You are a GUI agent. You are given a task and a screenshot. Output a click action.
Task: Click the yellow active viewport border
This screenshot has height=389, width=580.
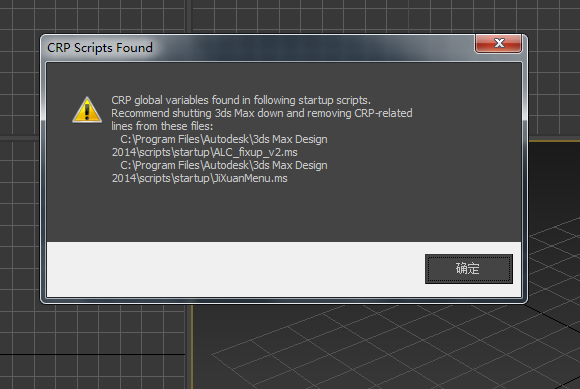[x=192, y=346]
